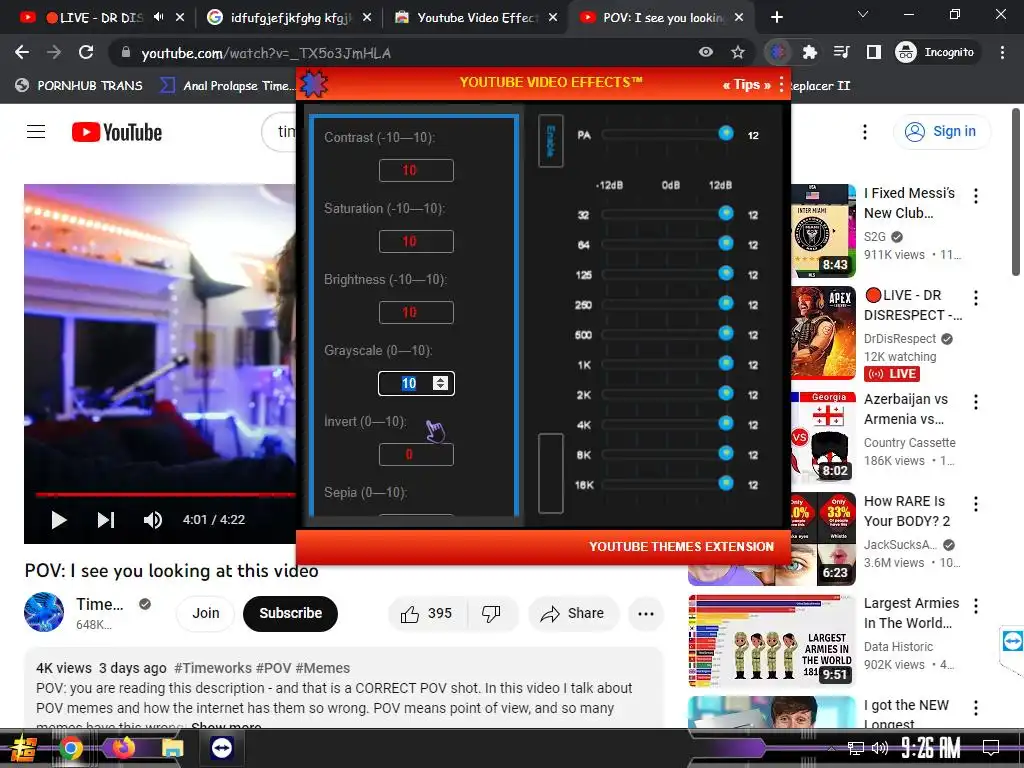
Task: Expand the tab search chevron
Action: (x=863, y=14)
